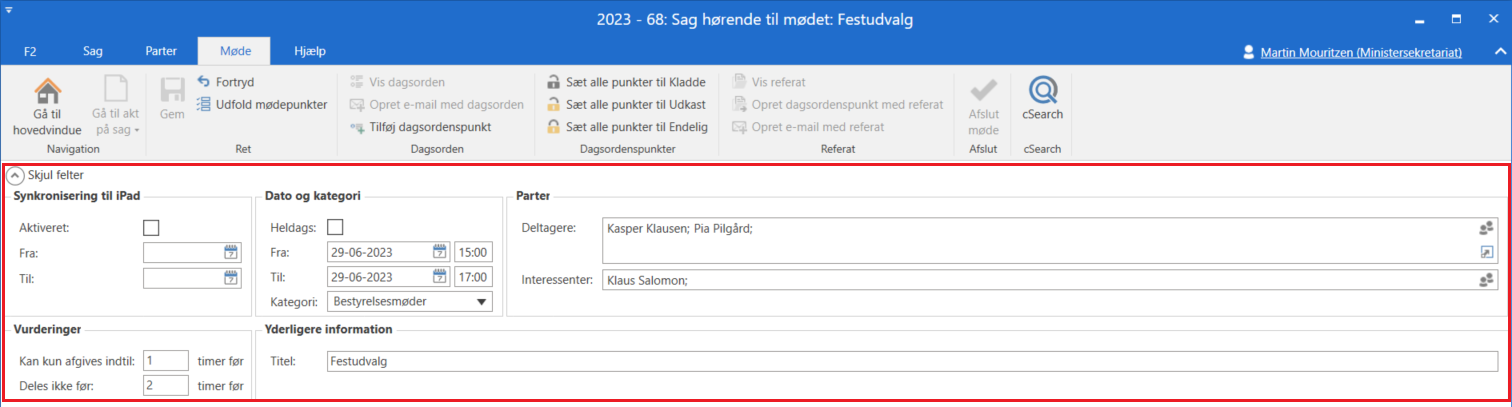Add agenda item with Tilføj dagsordenspunkt
The width and height of the screenshot is (1512, 407).
(x=430, y=127)
